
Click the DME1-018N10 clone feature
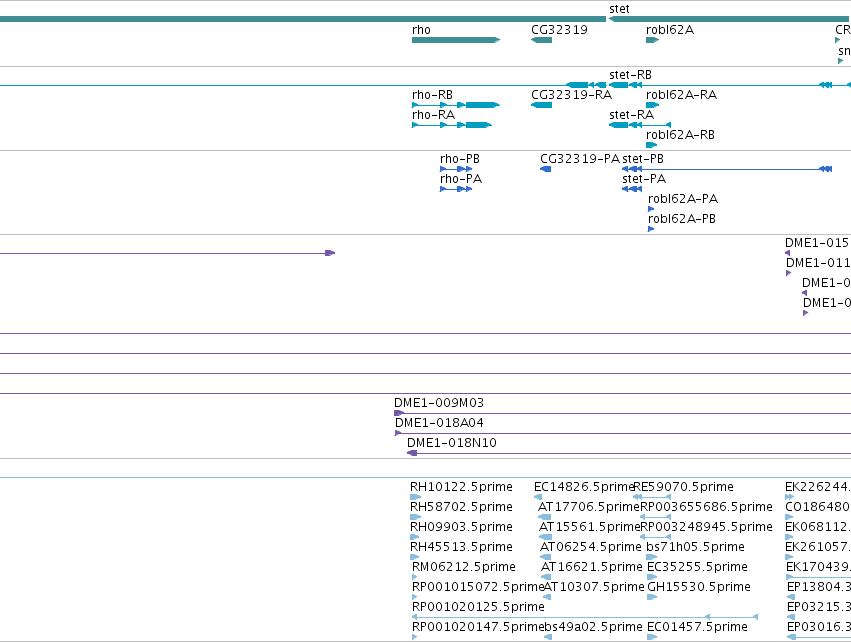(x=629, y=453)
